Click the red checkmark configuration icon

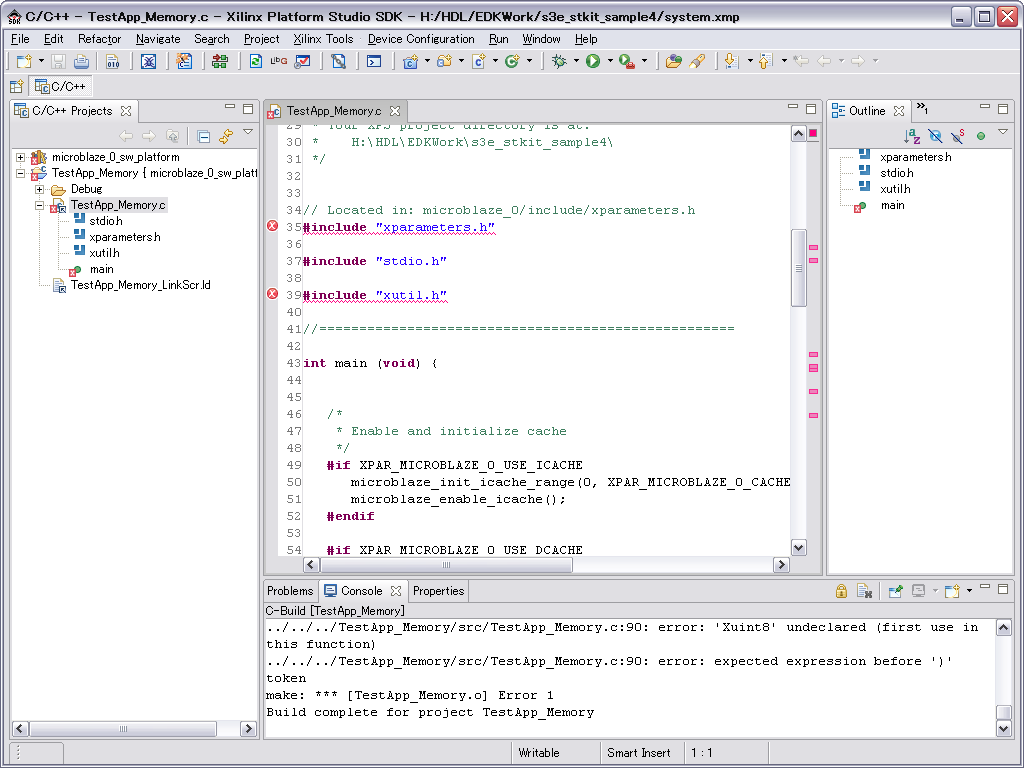tap(302, 61)
